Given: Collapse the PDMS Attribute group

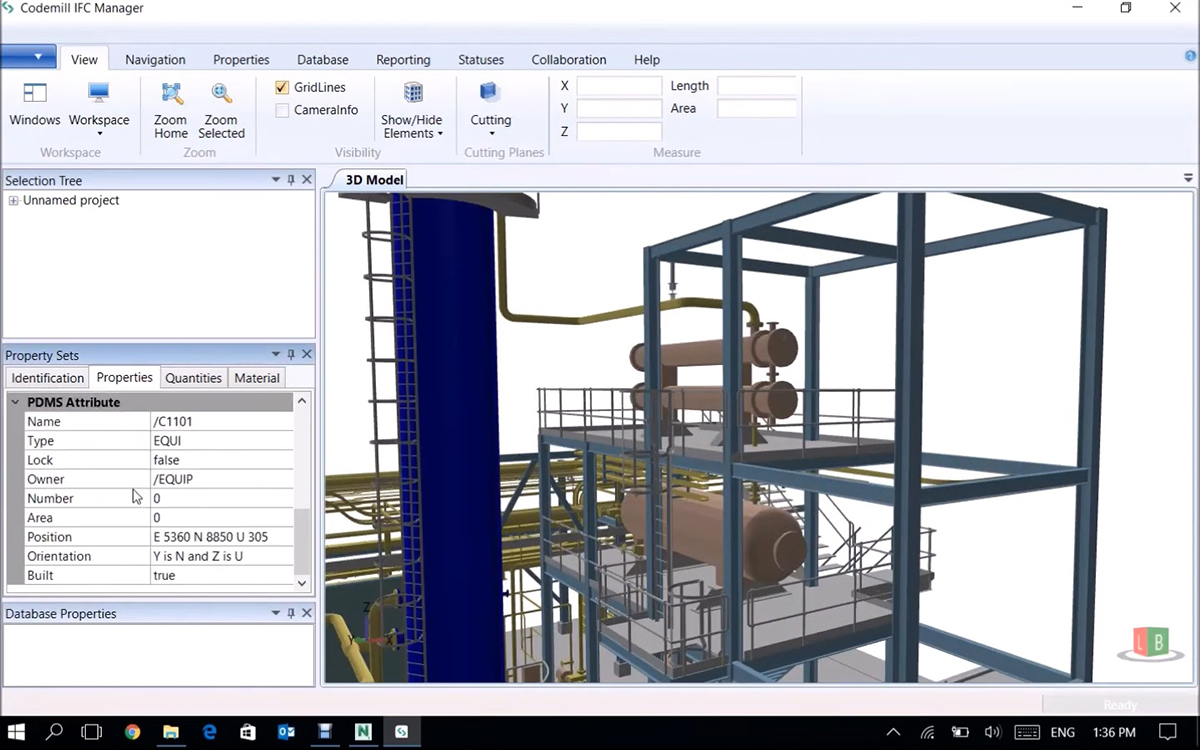Looking at the screenshot, I should click(15, 402).
